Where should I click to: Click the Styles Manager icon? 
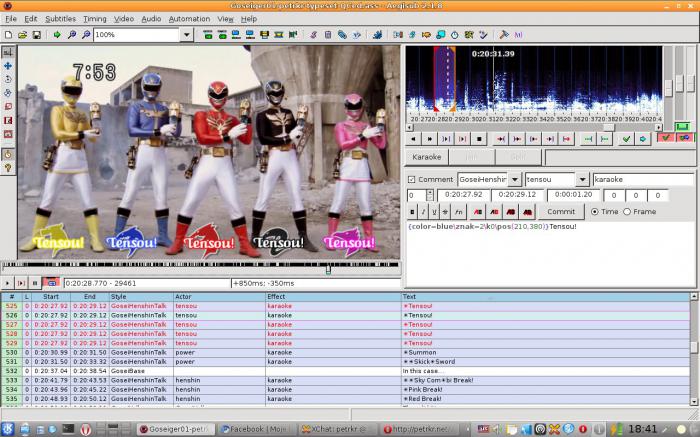pos(313,34)
